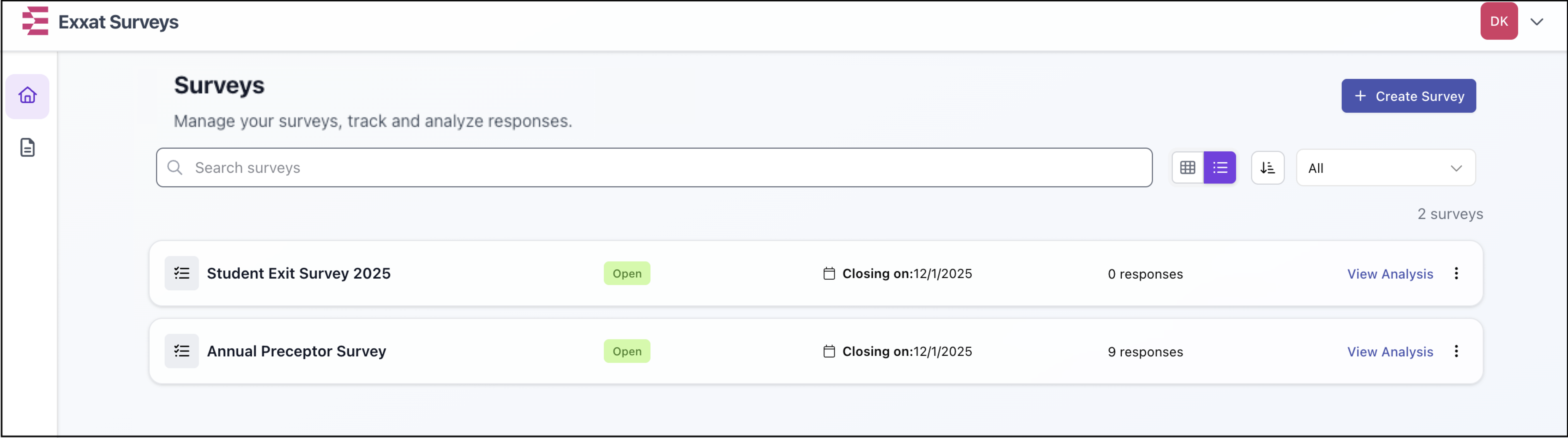
Task: Open the All status filter dropdown
Action: click(1385, 168)
